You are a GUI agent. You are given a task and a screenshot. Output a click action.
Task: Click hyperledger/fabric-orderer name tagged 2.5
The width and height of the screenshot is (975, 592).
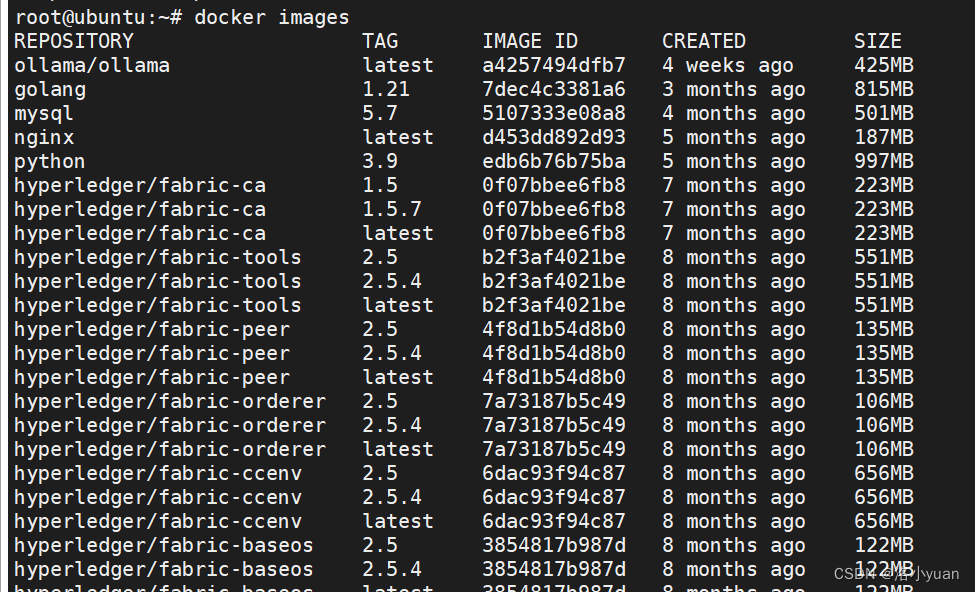[x=170, y=402]
